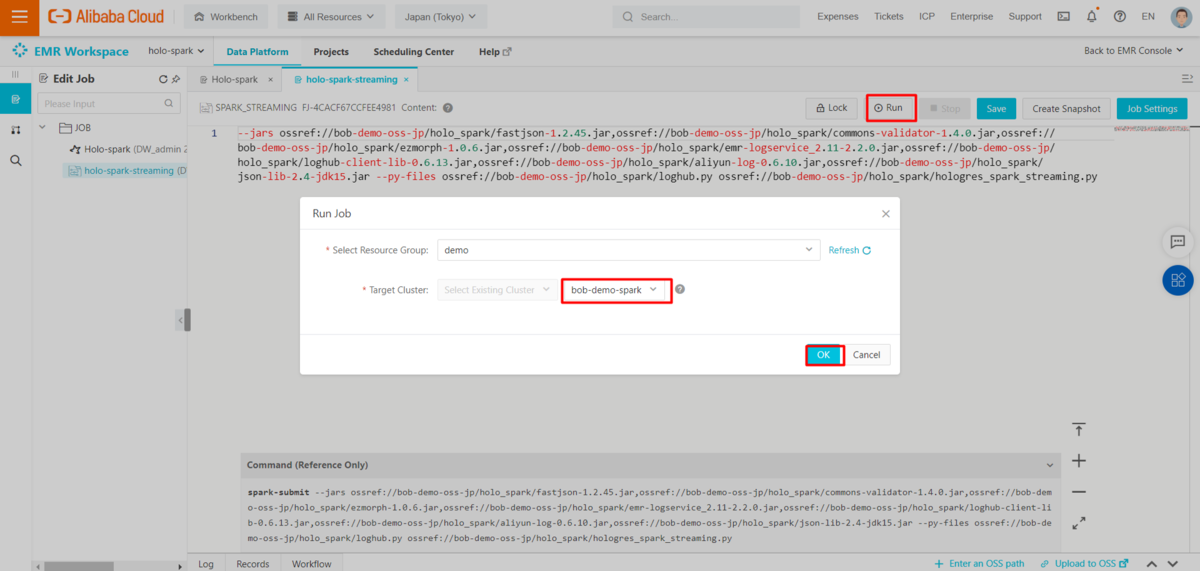Viewport: 1200px width, 571px height.
Task: Click the minus zoom-out icon
Action: pyautogui.click(x=1079, y=492)
